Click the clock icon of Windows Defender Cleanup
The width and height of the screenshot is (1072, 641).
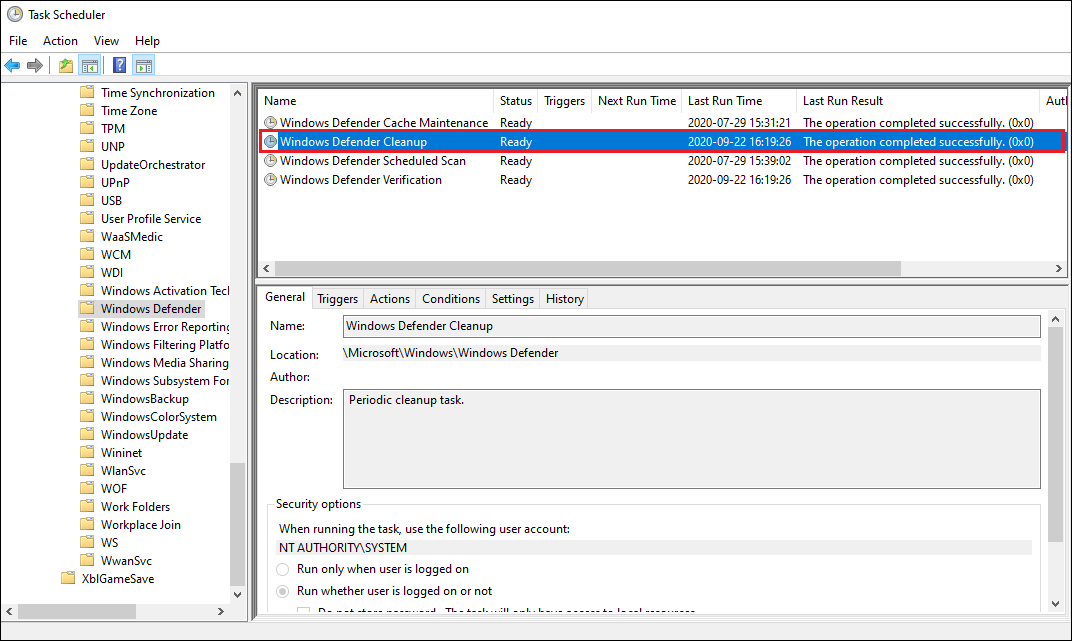pyautogui.click(x=271, y=141)
